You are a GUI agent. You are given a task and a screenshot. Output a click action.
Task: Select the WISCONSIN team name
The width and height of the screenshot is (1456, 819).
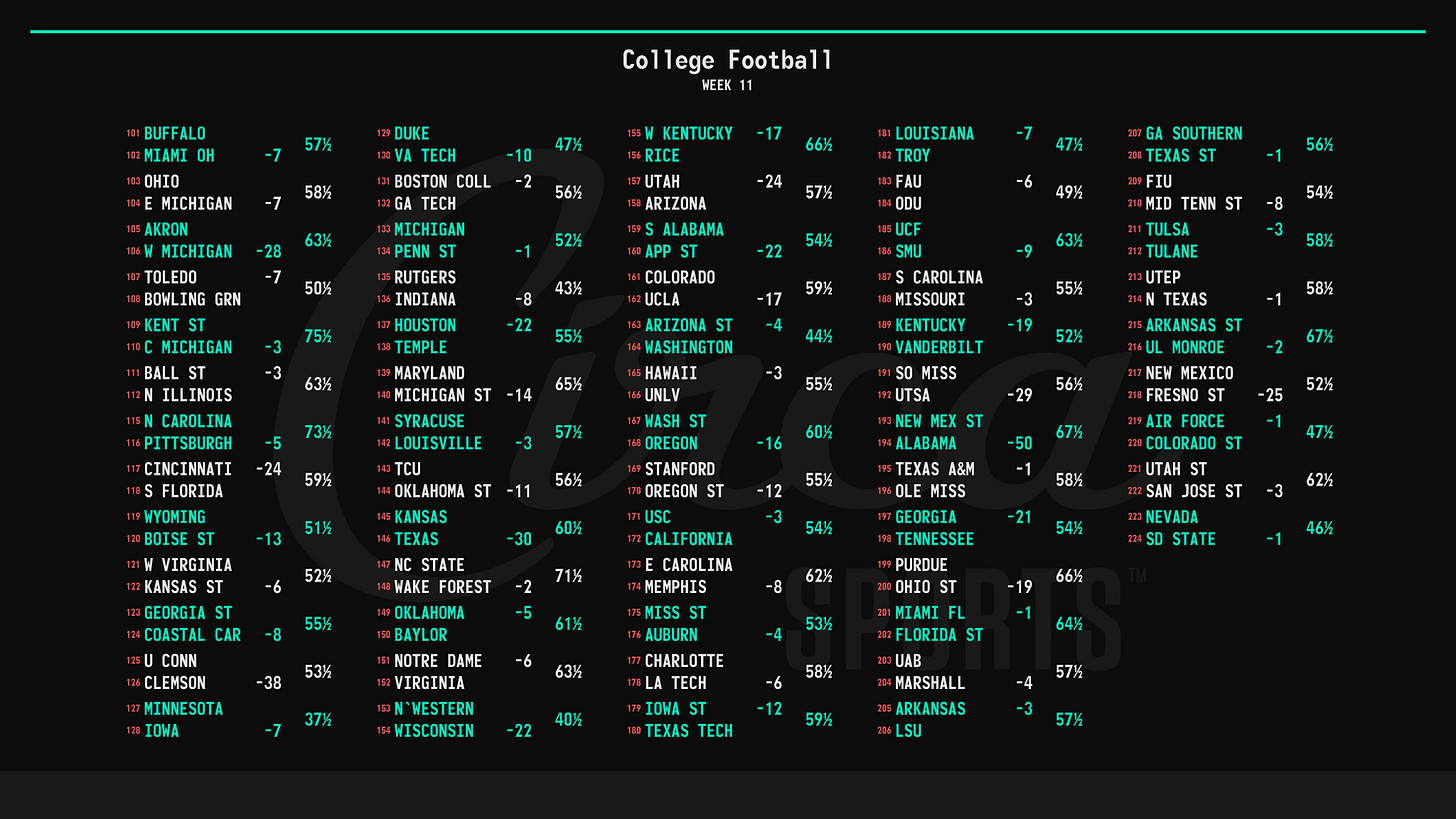434,731
